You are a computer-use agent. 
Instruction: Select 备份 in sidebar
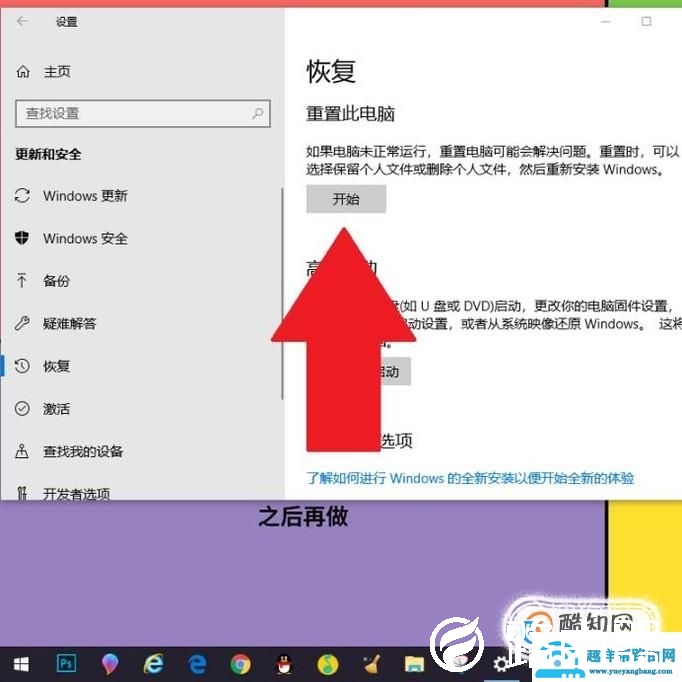[x=57, y=281]
